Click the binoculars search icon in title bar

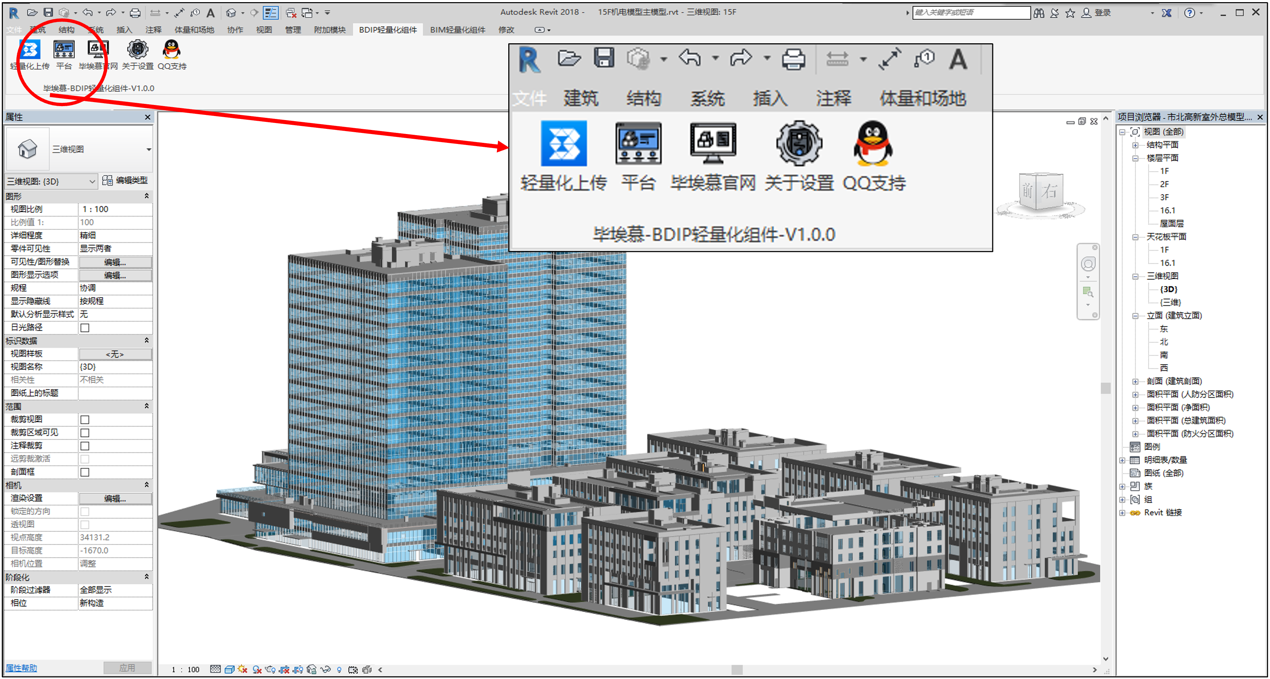tap(1039, 13)
